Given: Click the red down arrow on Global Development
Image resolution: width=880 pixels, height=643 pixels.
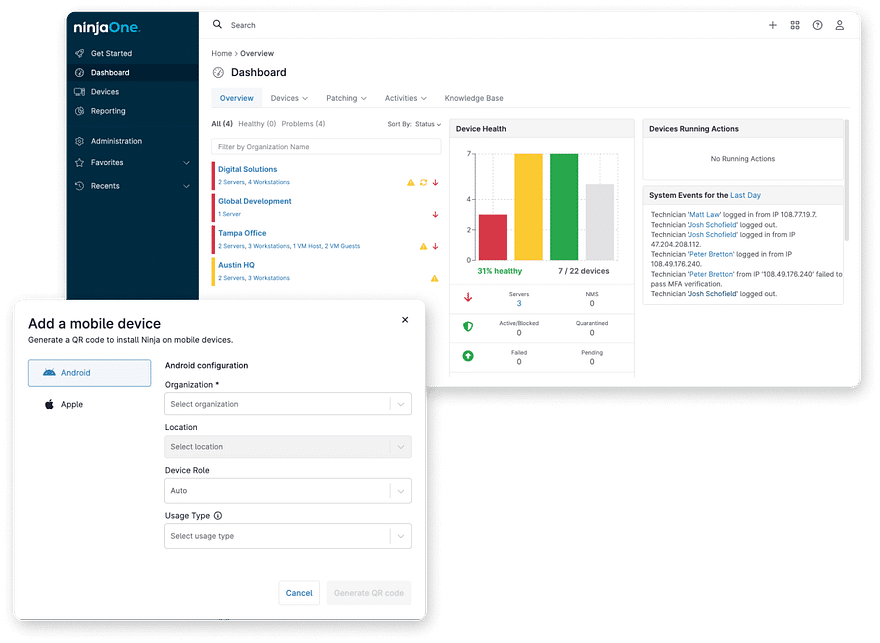Looking at the screenshot, I should click(436, 214).
